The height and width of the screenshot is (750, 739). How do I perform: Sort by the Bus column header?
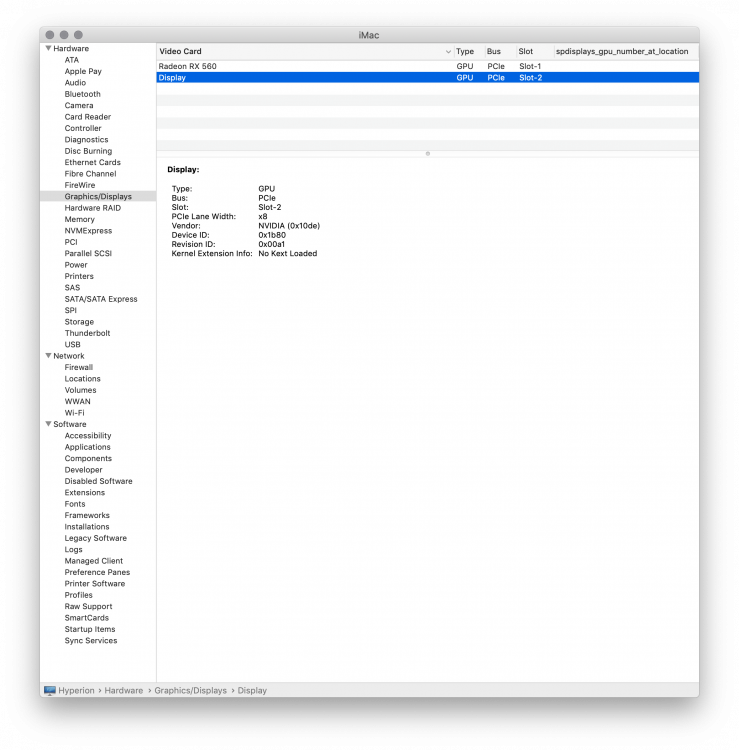click(494, 51)
